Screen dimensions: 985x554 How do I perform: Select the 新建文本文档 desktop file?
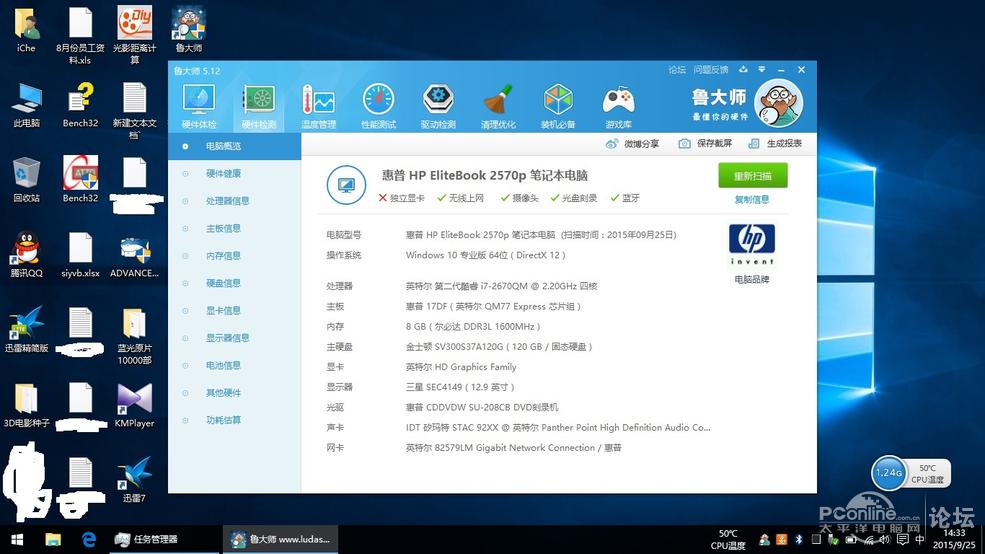point(134,111)
